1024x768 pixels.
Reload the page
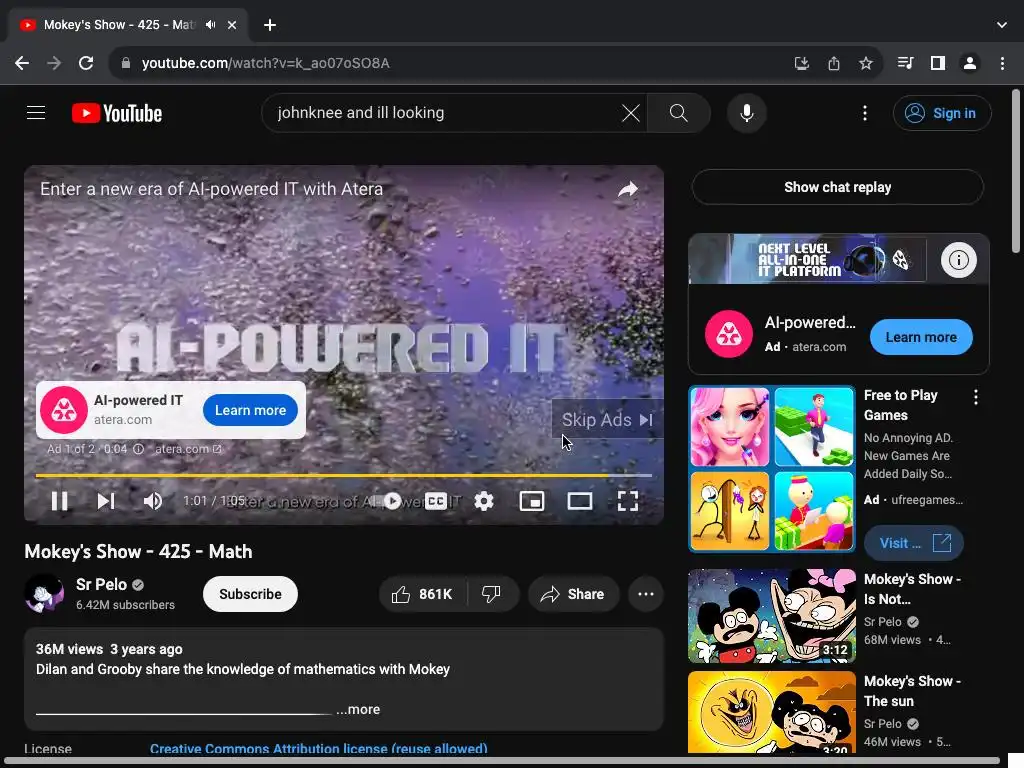click(x=86, y=63)
